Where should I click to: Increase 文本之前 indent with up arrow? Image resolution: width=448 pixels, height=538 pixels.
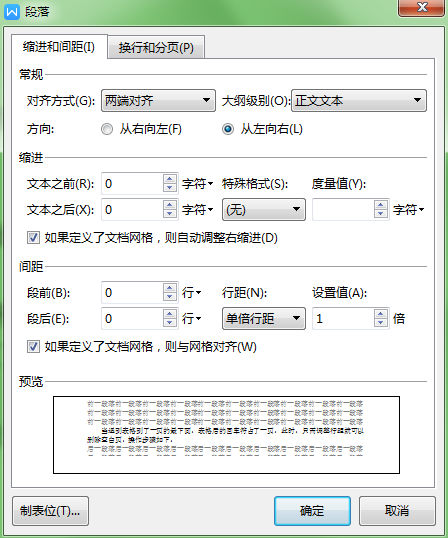point(169,179)
